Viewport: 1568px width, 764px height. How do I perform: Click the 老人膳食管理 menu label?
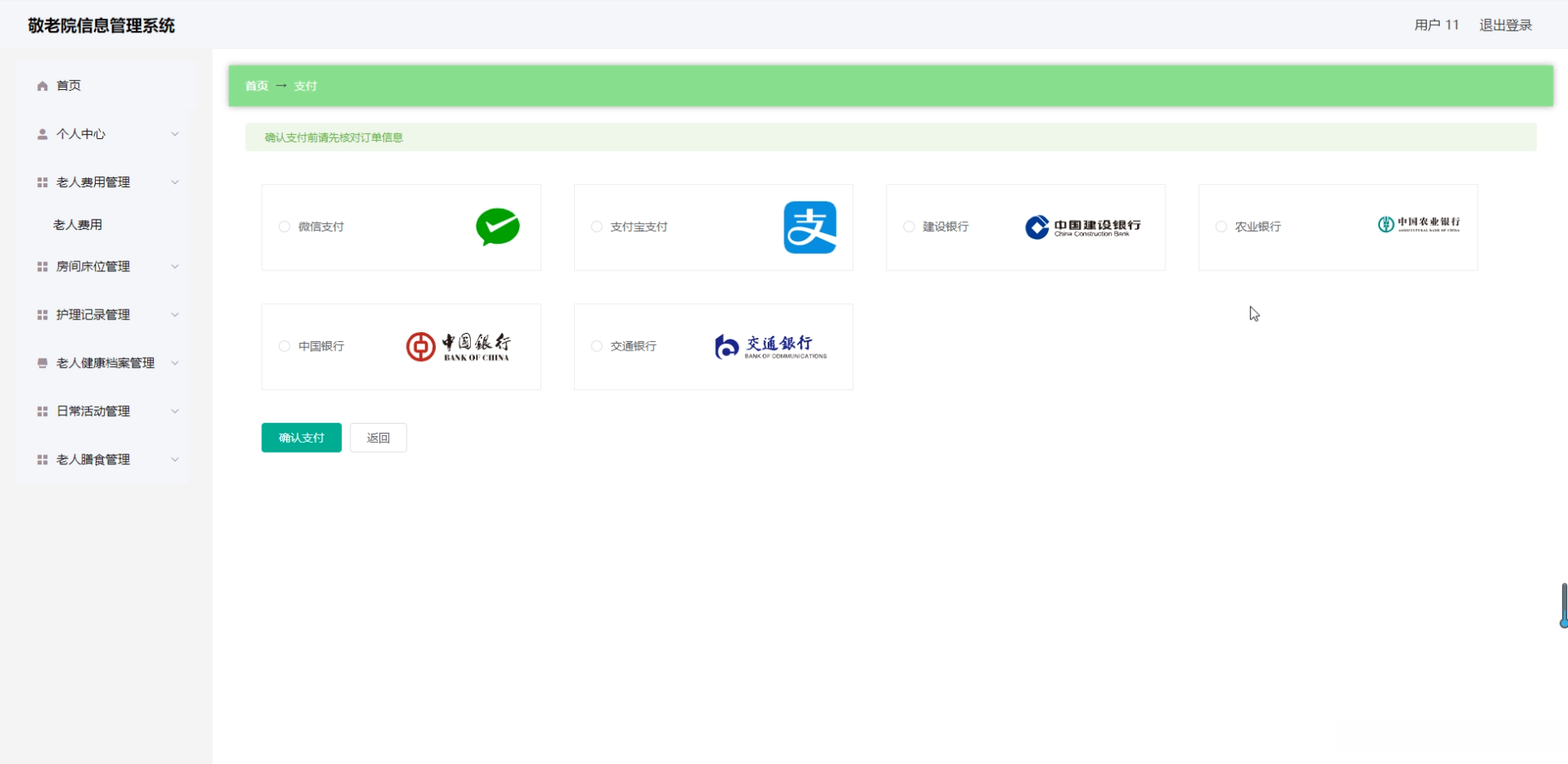93,459
